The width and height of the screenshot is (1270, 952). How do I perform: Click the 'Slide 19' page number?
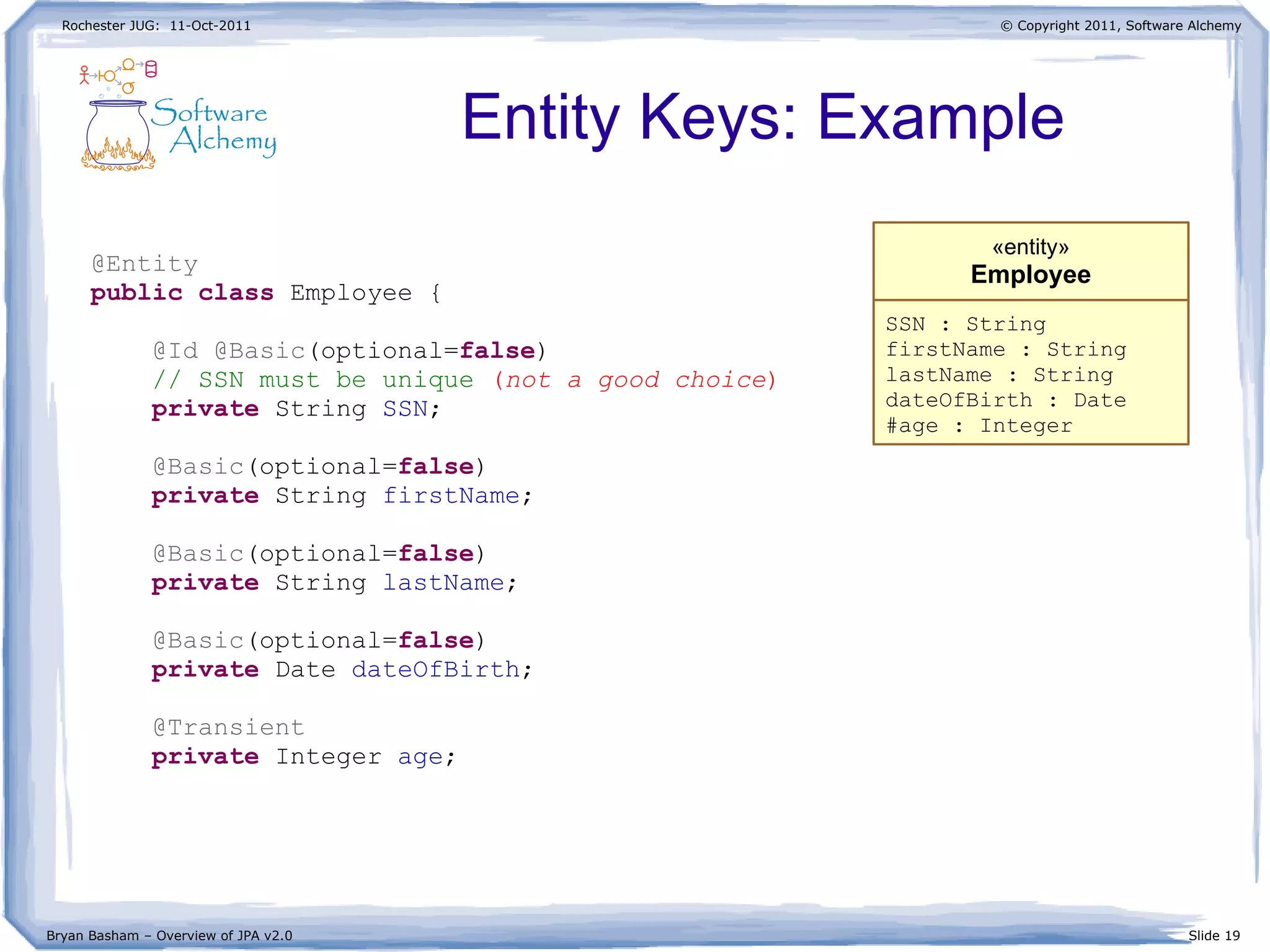point(1214,935)
